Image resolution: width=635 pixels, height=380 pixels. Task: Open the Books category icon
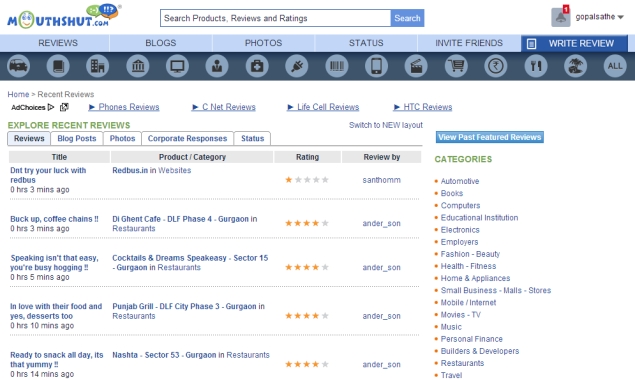pos(58,66)
